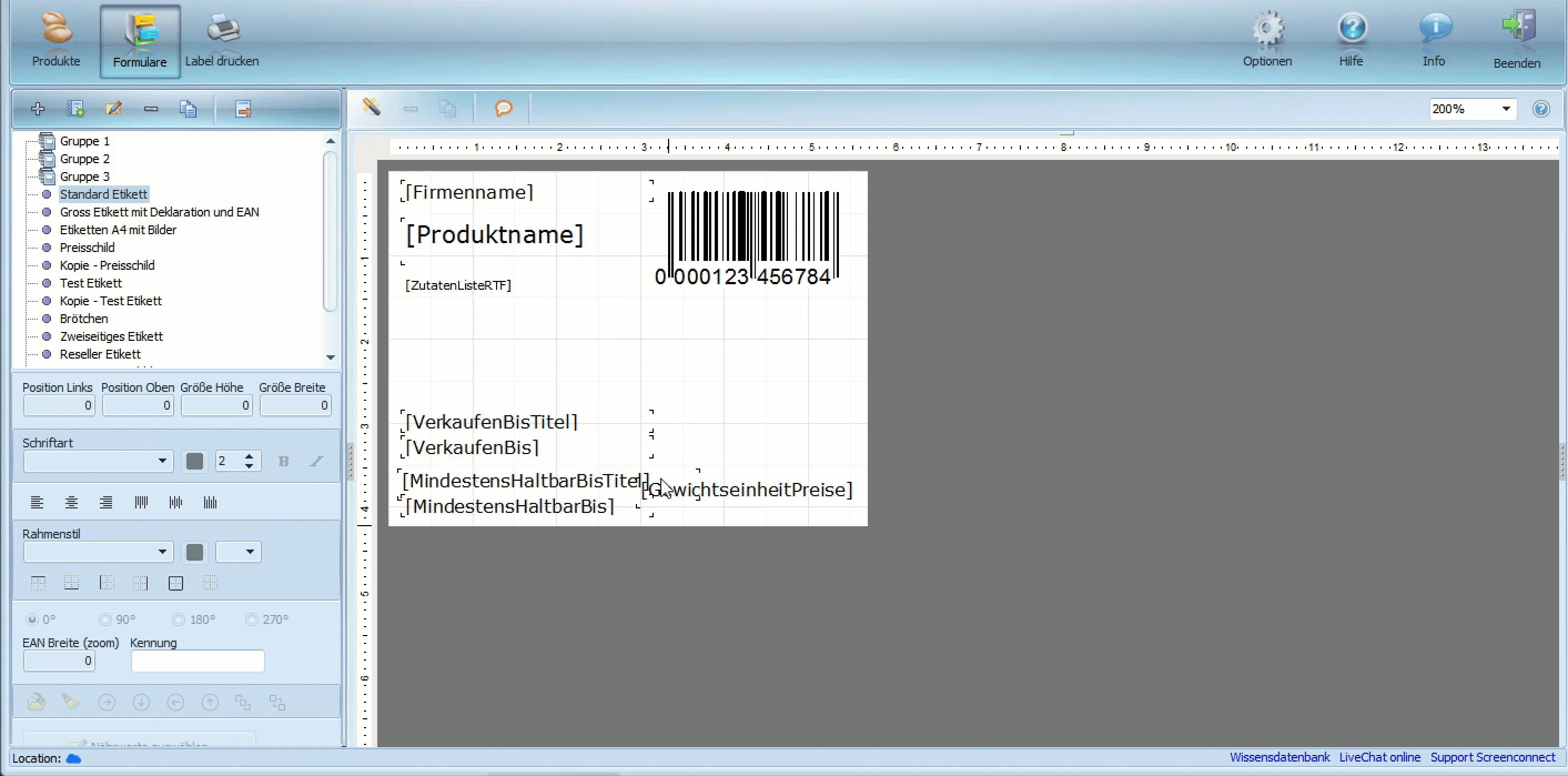This screenshot has height=776, width=1568.
Task: Increase font size with stepper up arrow
Action: pos(249,456)
